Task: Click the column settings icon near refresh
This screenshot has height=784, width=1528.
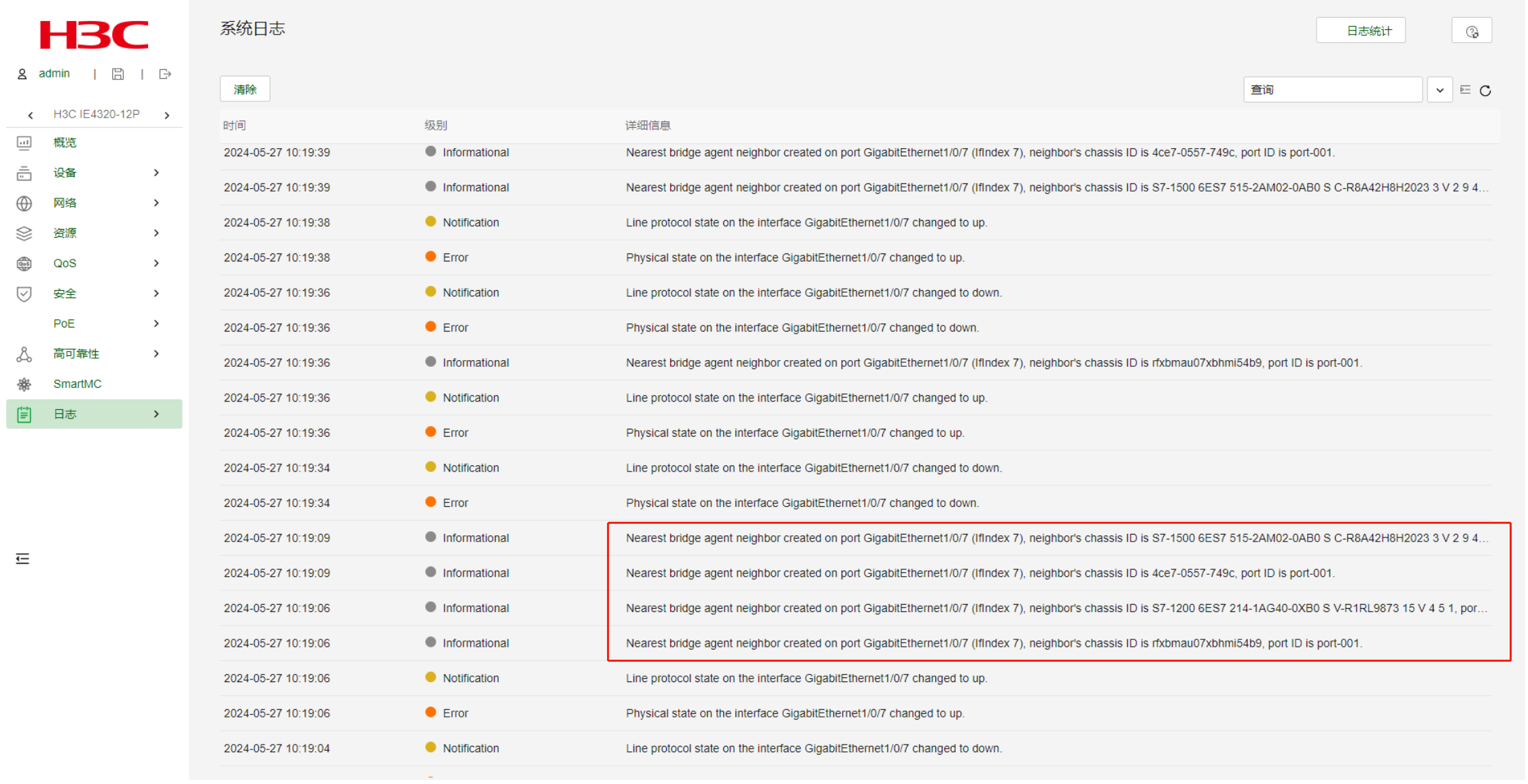Action: [x=1465, y=90]
